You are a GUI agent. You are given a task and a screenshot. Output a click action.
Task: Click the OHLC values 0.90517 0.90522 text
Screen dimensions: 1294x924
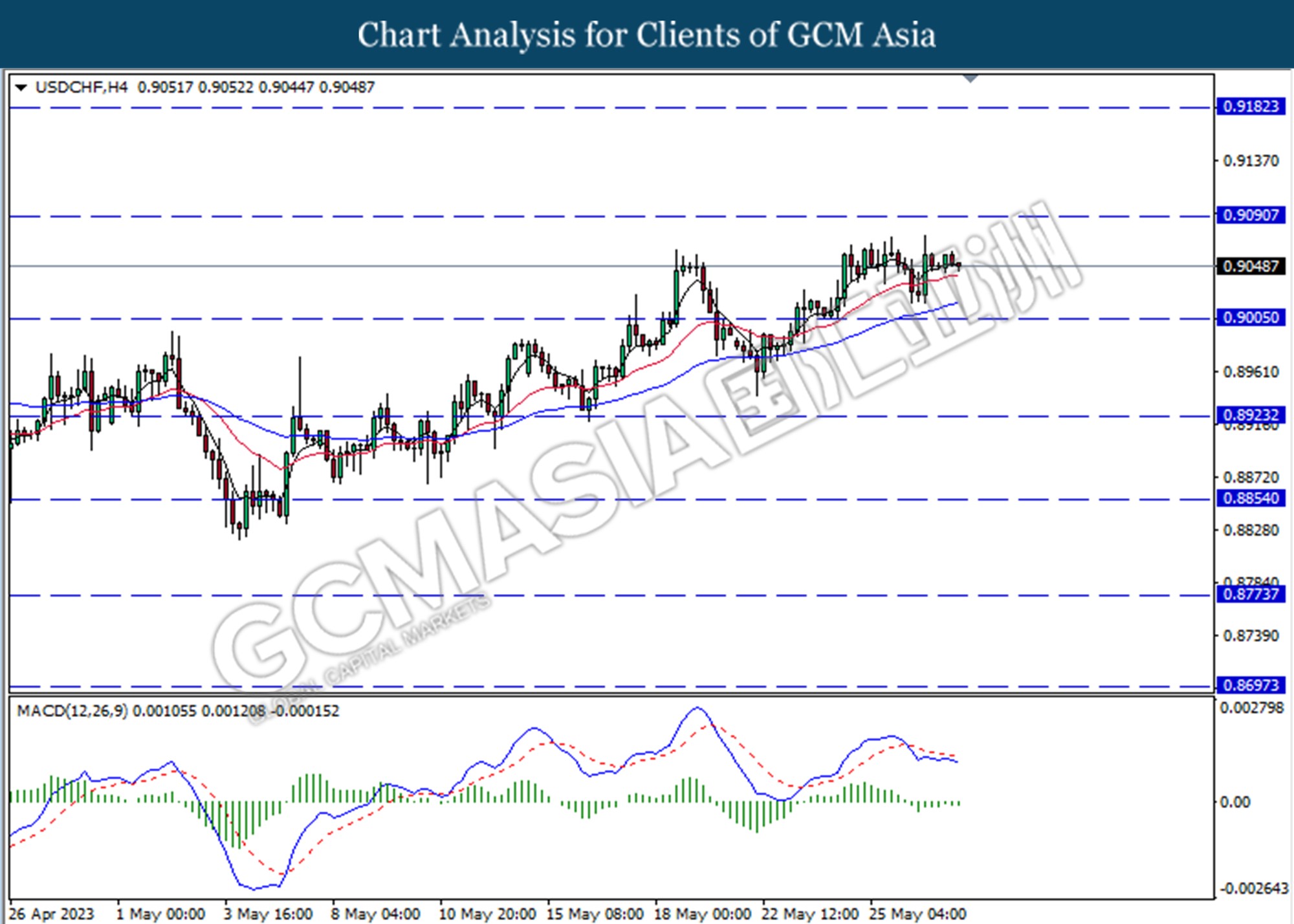pos(195,87)
